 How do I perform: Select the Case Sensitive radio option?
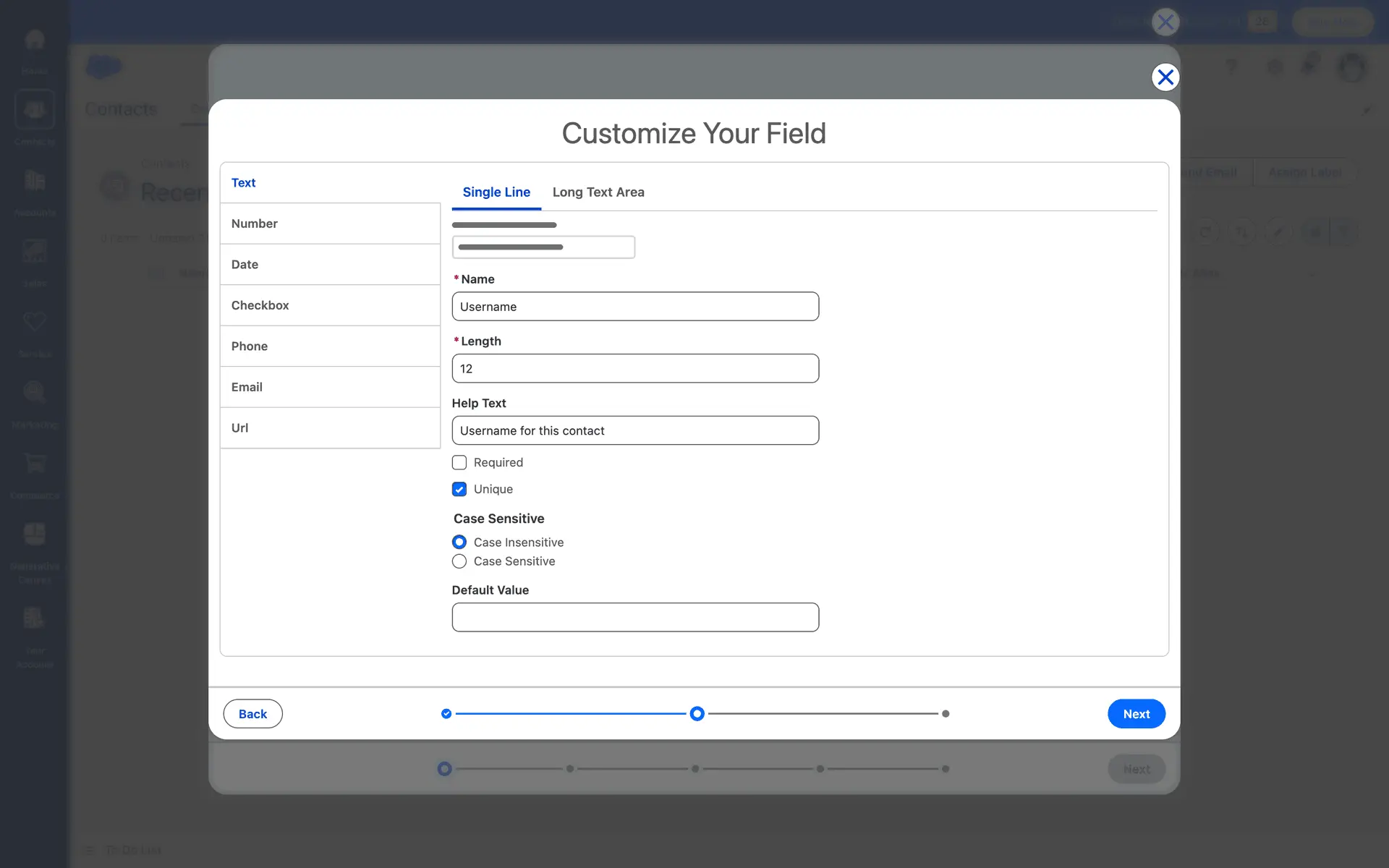click(x=459, y=561)
